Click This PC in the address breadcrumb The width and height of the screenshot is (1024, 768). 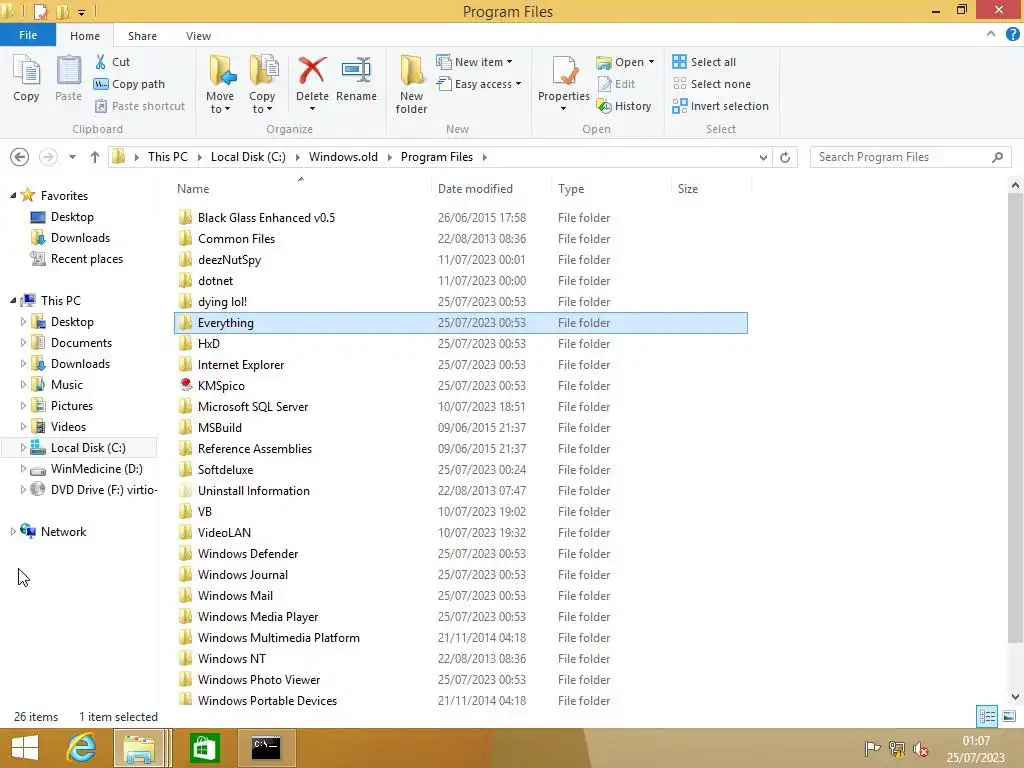[x=167, y=157]
